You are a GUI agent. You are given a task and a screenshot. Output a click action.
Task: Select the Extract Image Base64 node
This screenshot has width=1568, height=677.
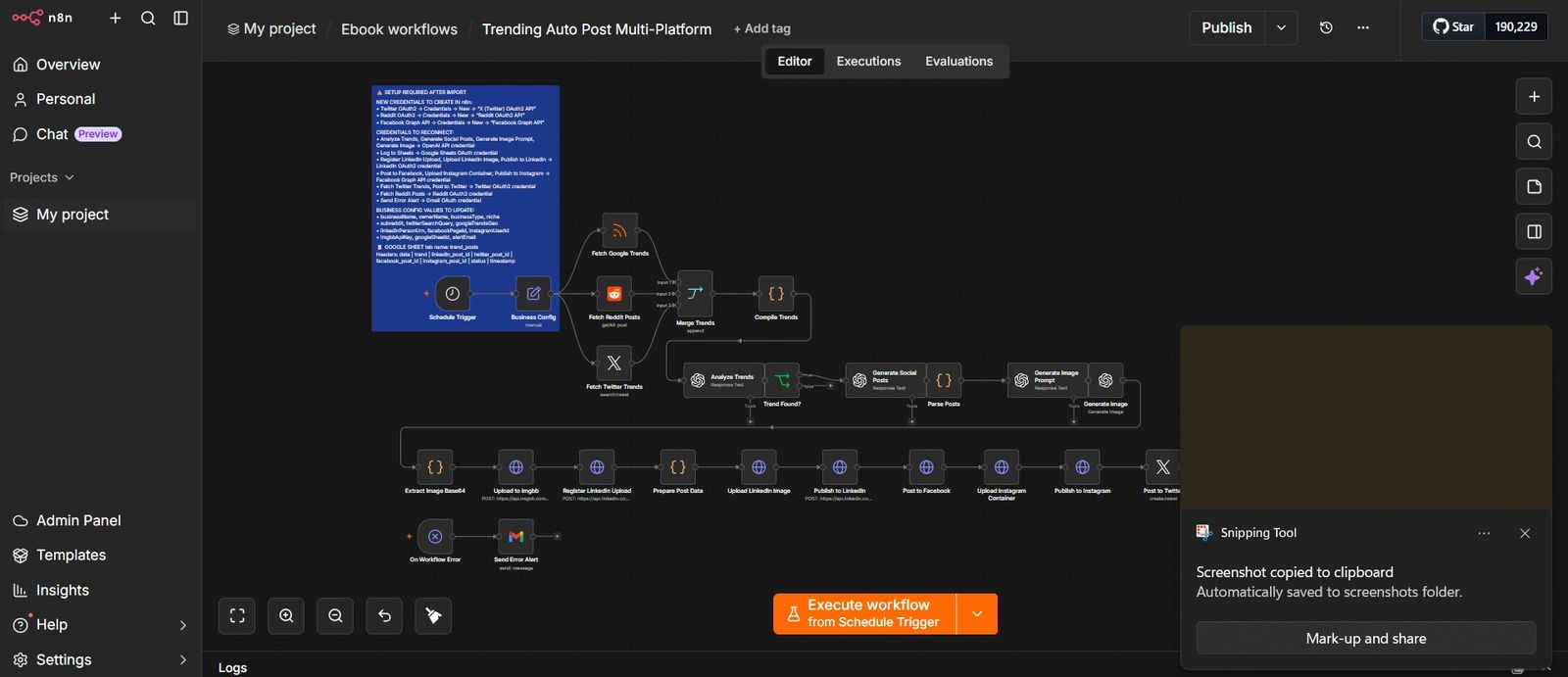(x=435, y=467)
